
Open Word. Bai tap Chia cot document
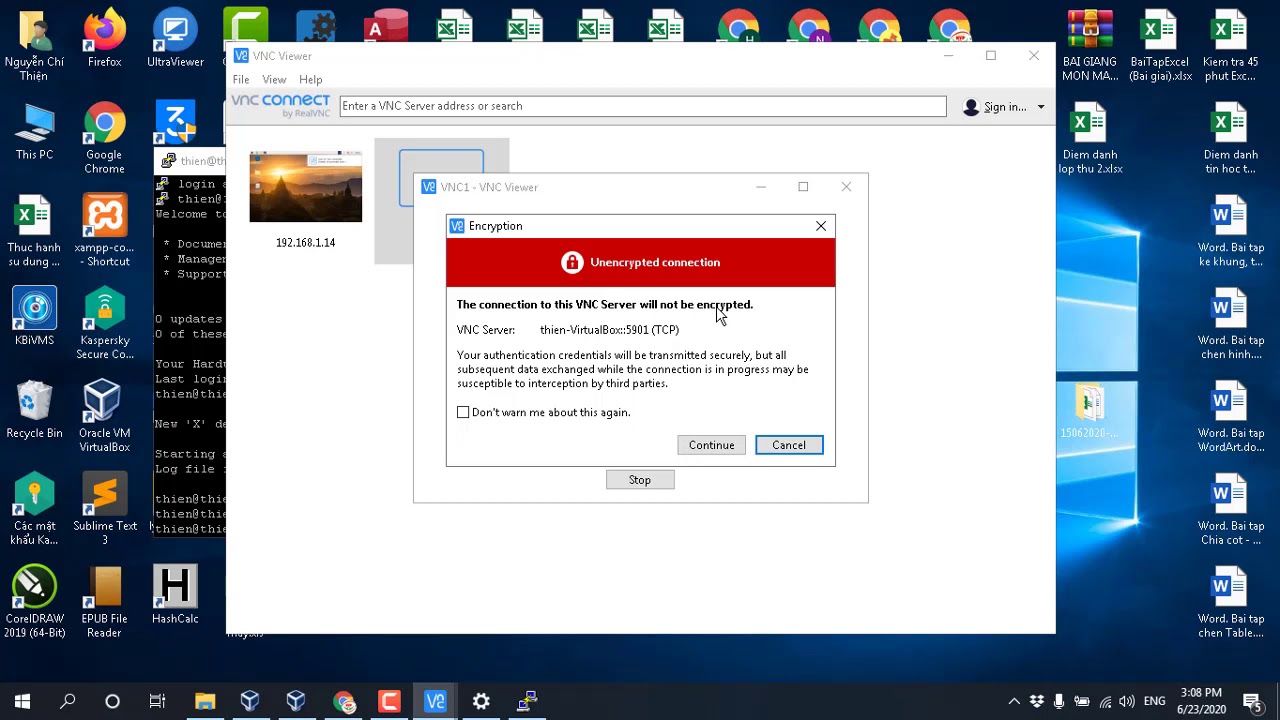click(1230, 511)
